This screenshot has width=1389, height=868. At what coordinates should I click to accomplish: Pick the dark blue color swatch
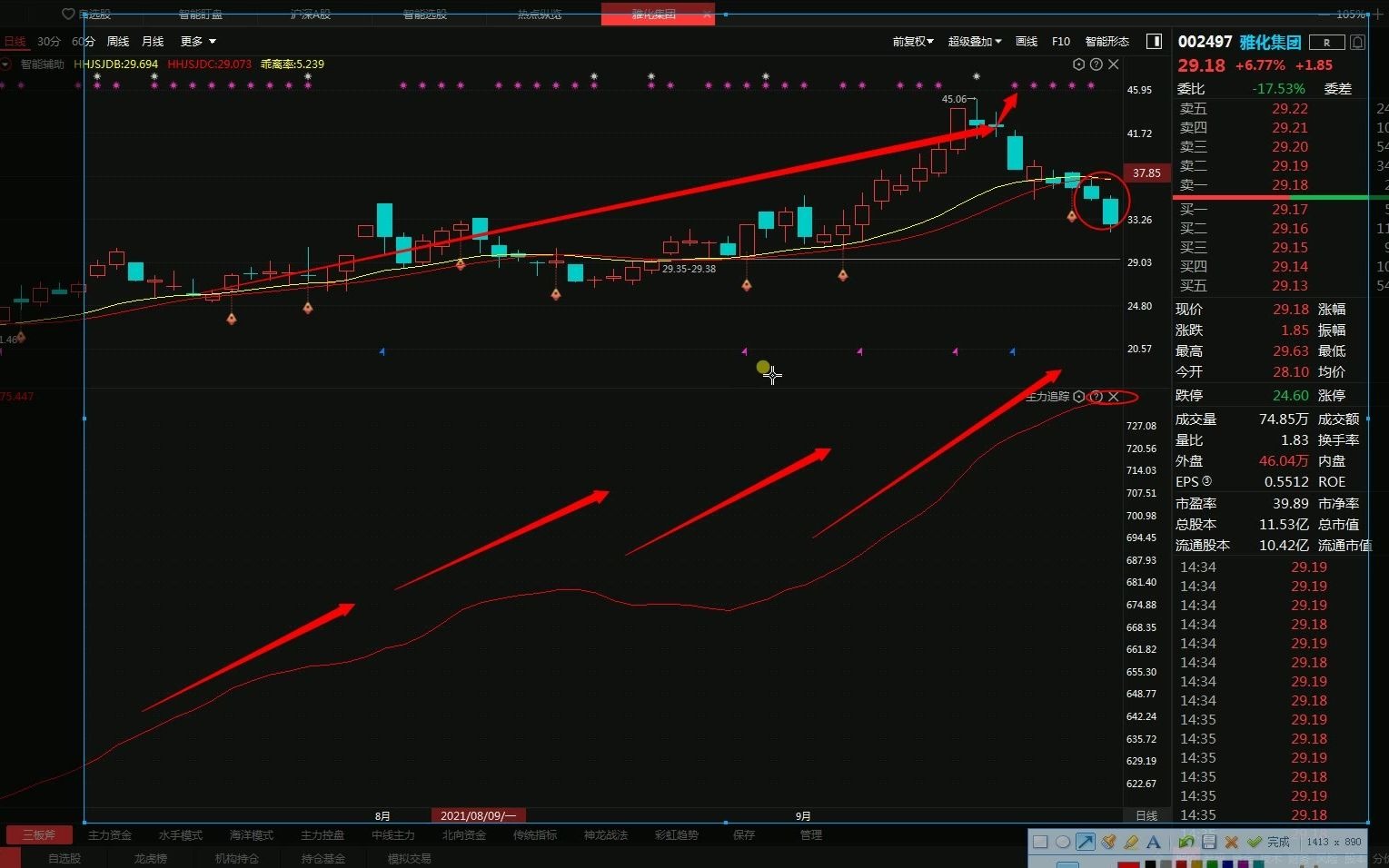pos(1226,864)
